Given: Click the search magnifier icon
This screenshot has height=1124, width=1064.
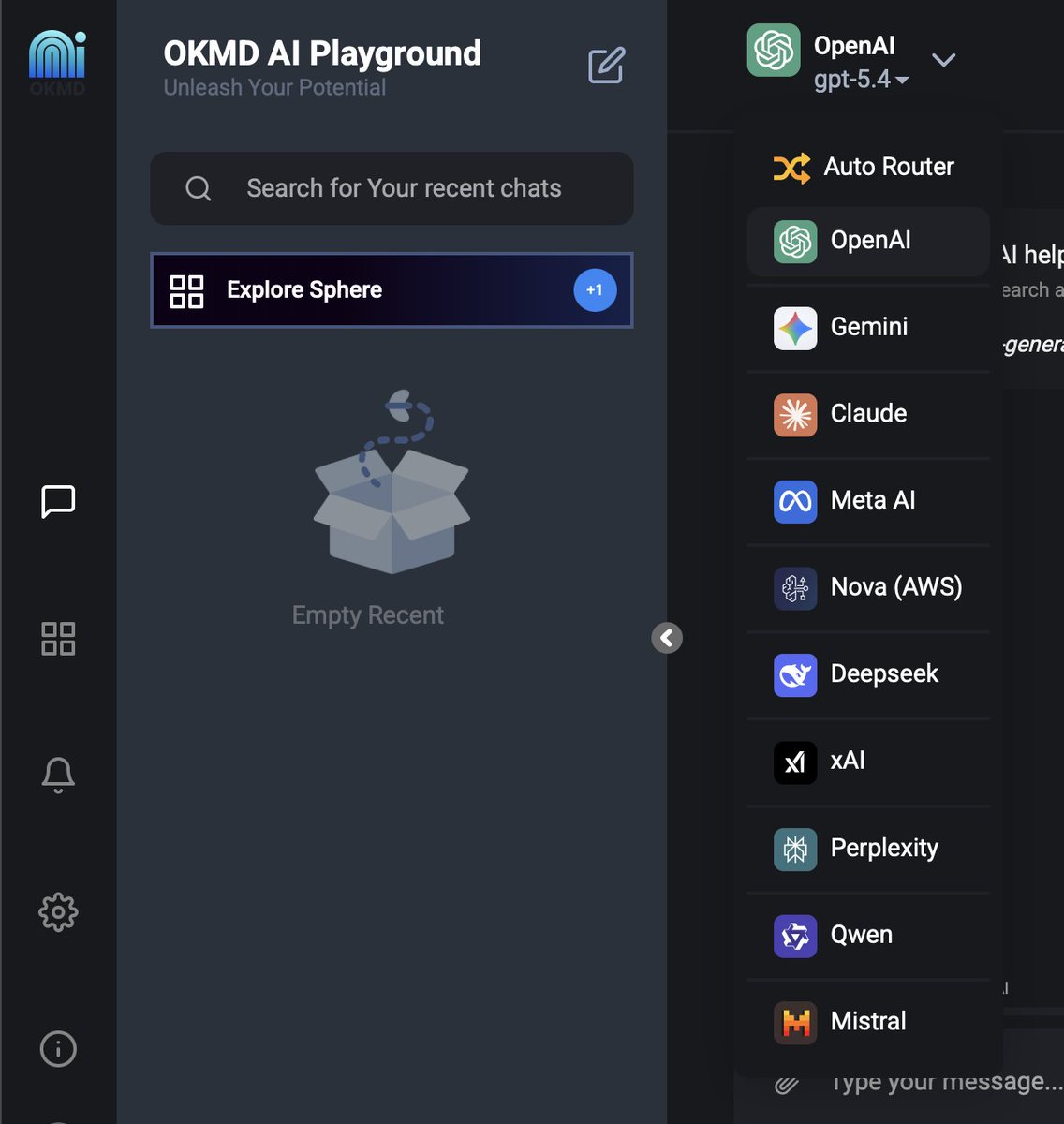Looking at the screenshot, I should point(199,188).
